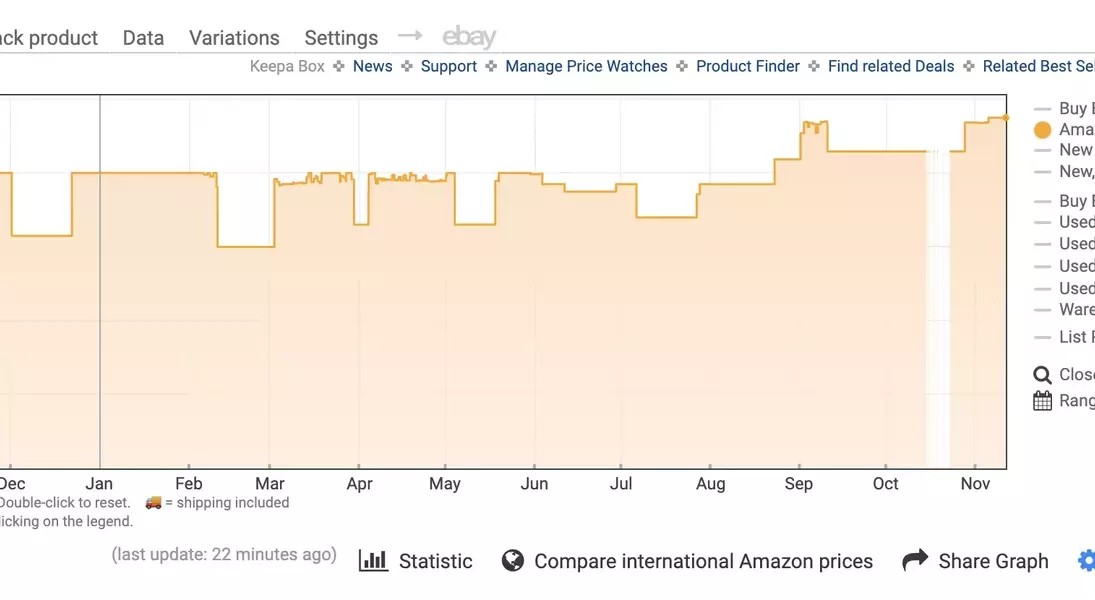
Task: Go to Manage Price Watches
Action: tap(586, 66)
